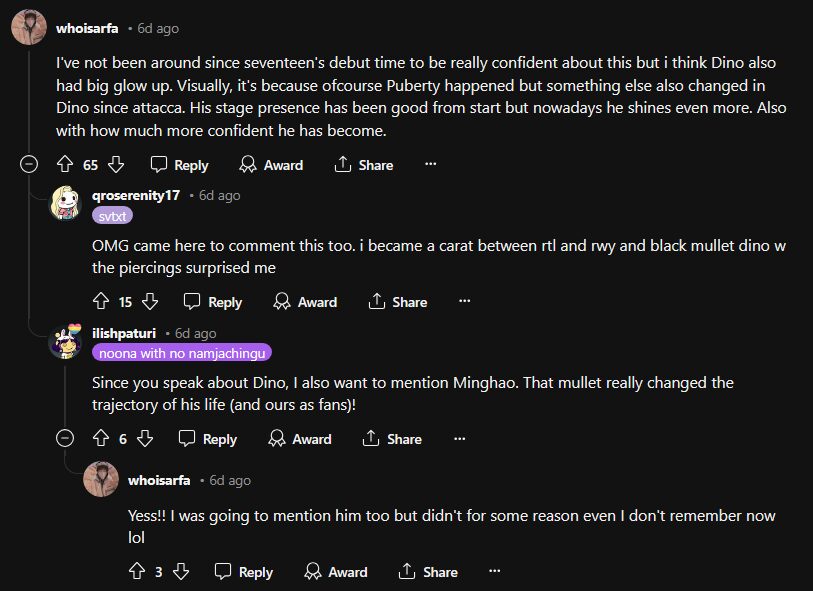Screen dimensions: 813x591
Task: Reply to the top Dino glow up comment
Action: pyautogui.click(x=180, y=165)
